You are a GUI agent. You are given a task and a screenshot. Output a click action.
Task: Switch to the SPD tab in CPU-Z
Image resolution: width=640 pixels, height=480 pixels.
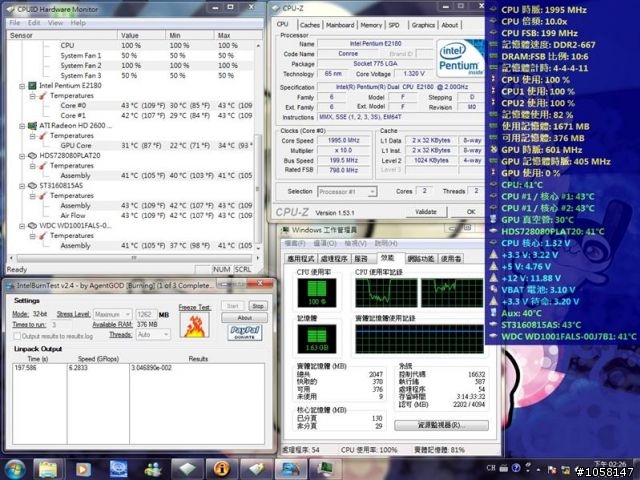(x=394, y=25)
